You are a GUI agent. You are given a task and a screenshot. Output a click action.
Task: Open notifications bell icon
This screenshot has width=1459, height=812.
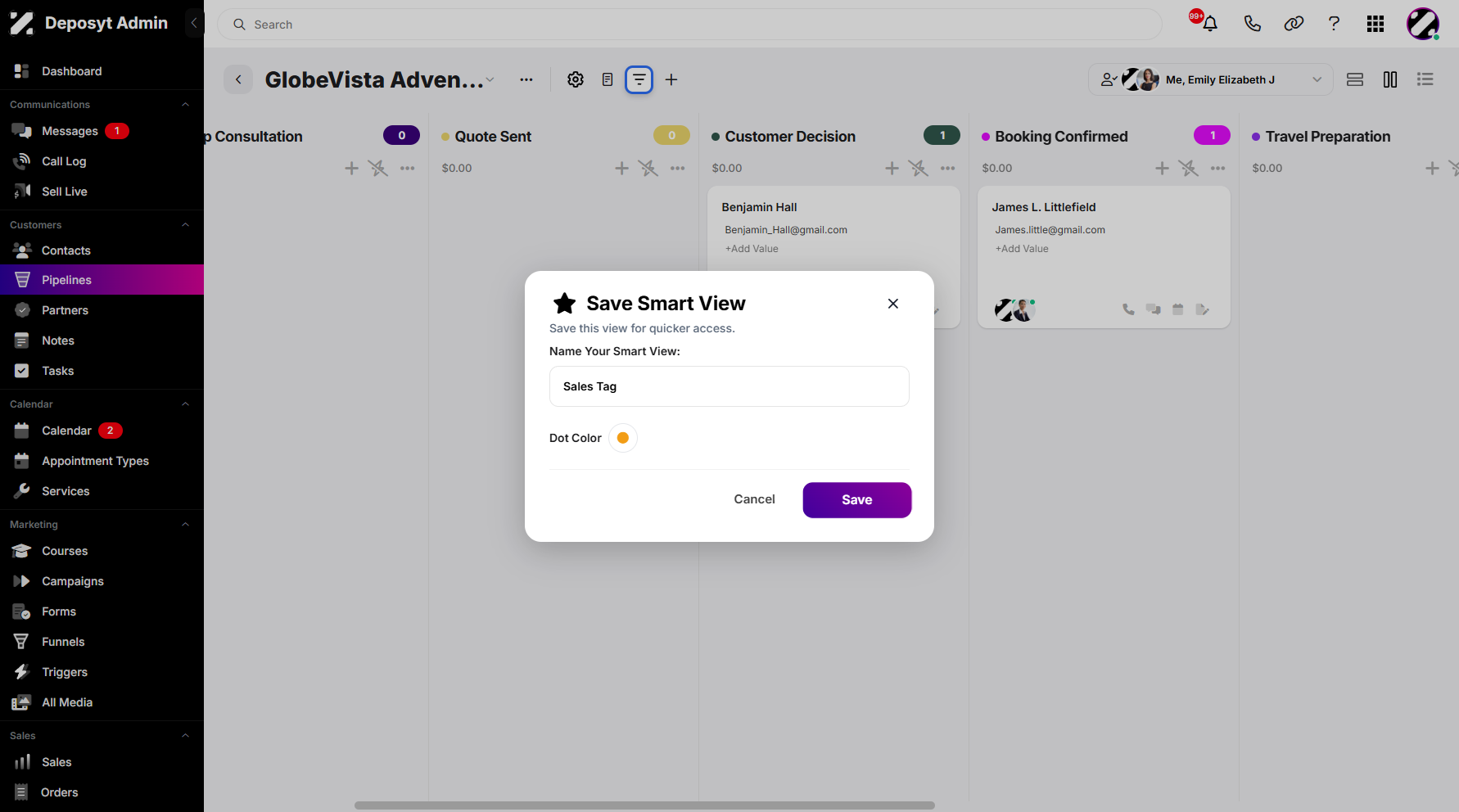pos(1209,24)
